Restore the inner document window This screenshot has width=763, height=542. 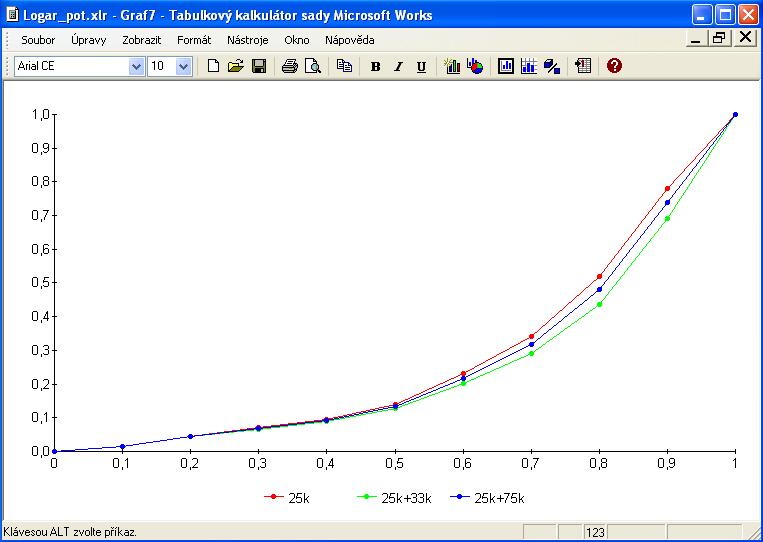coord(719,38)
